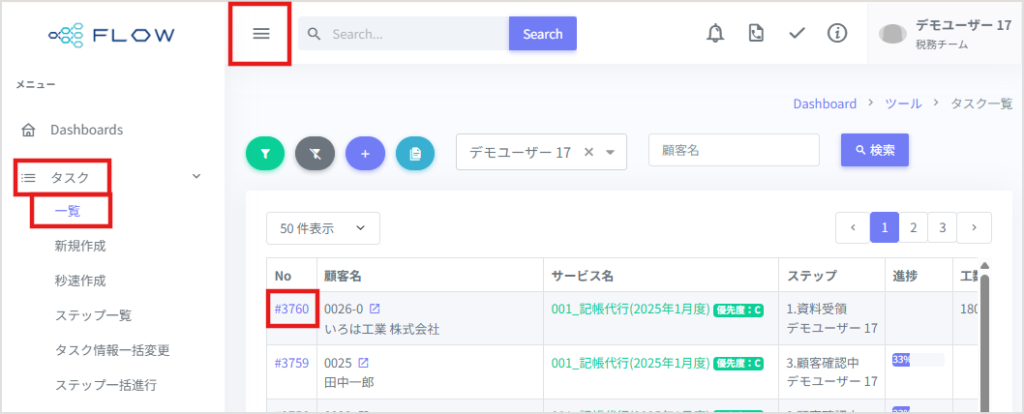The image size is (1024, 414).
Task: Open the notification bell icon
Action: [716, 33]
